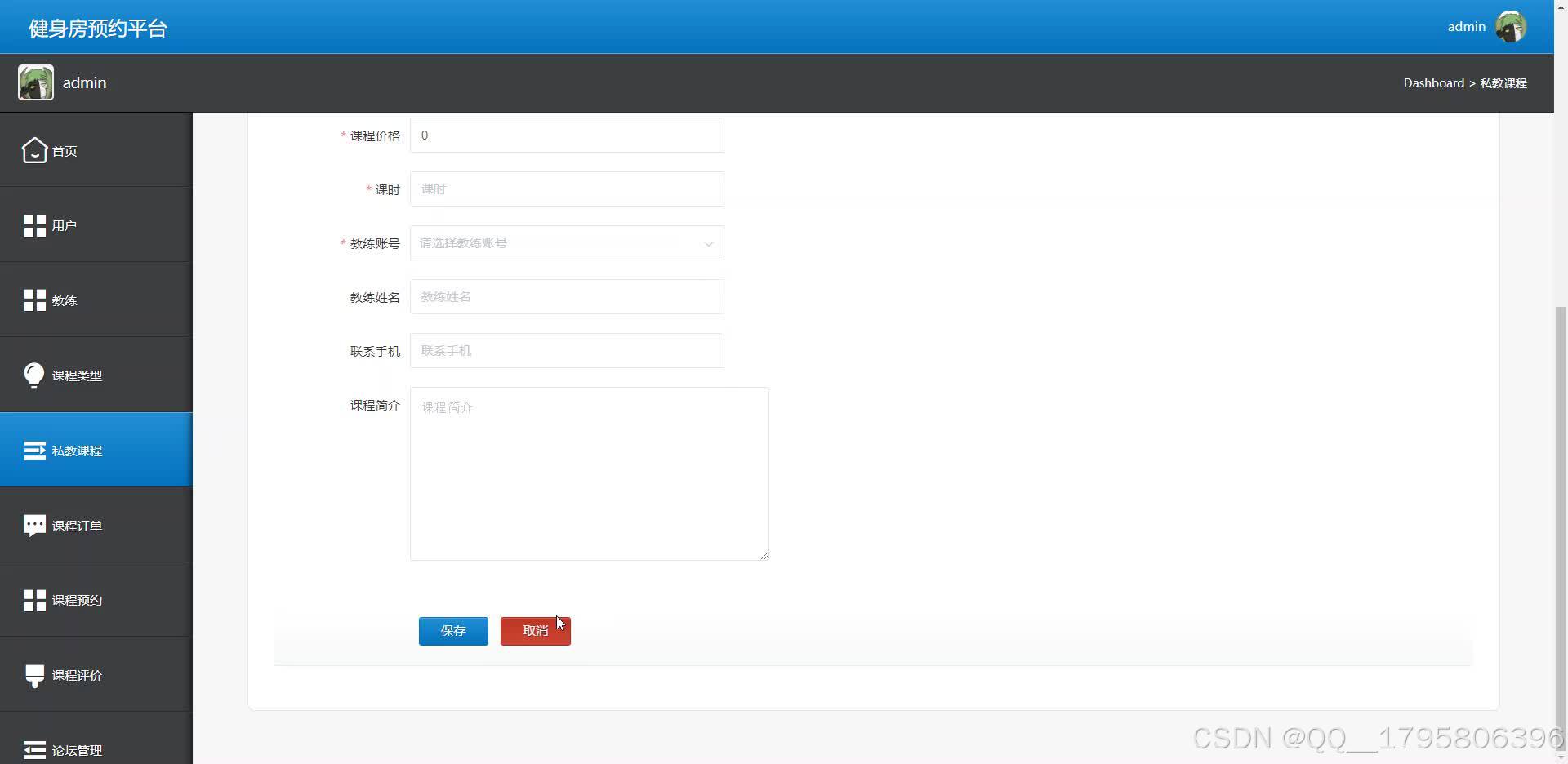Focus the 课时 input field

[x=567, y=189]
